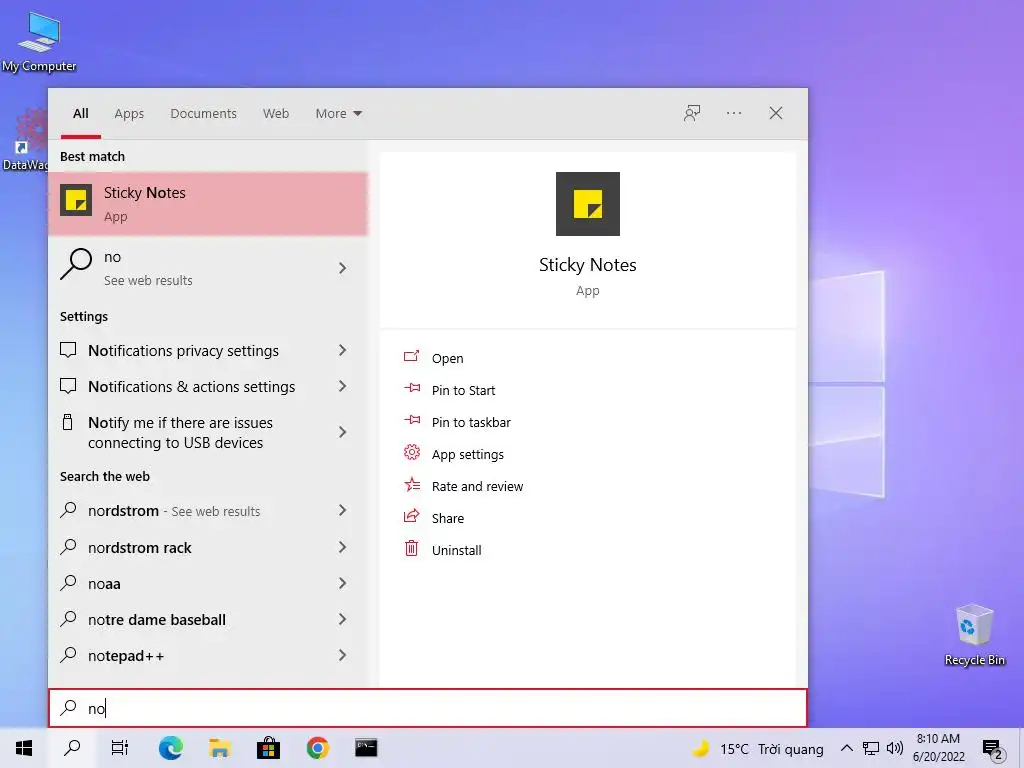Launch Google Chrome from taskbar
1024x768 pixels.
tap(317, 748)
